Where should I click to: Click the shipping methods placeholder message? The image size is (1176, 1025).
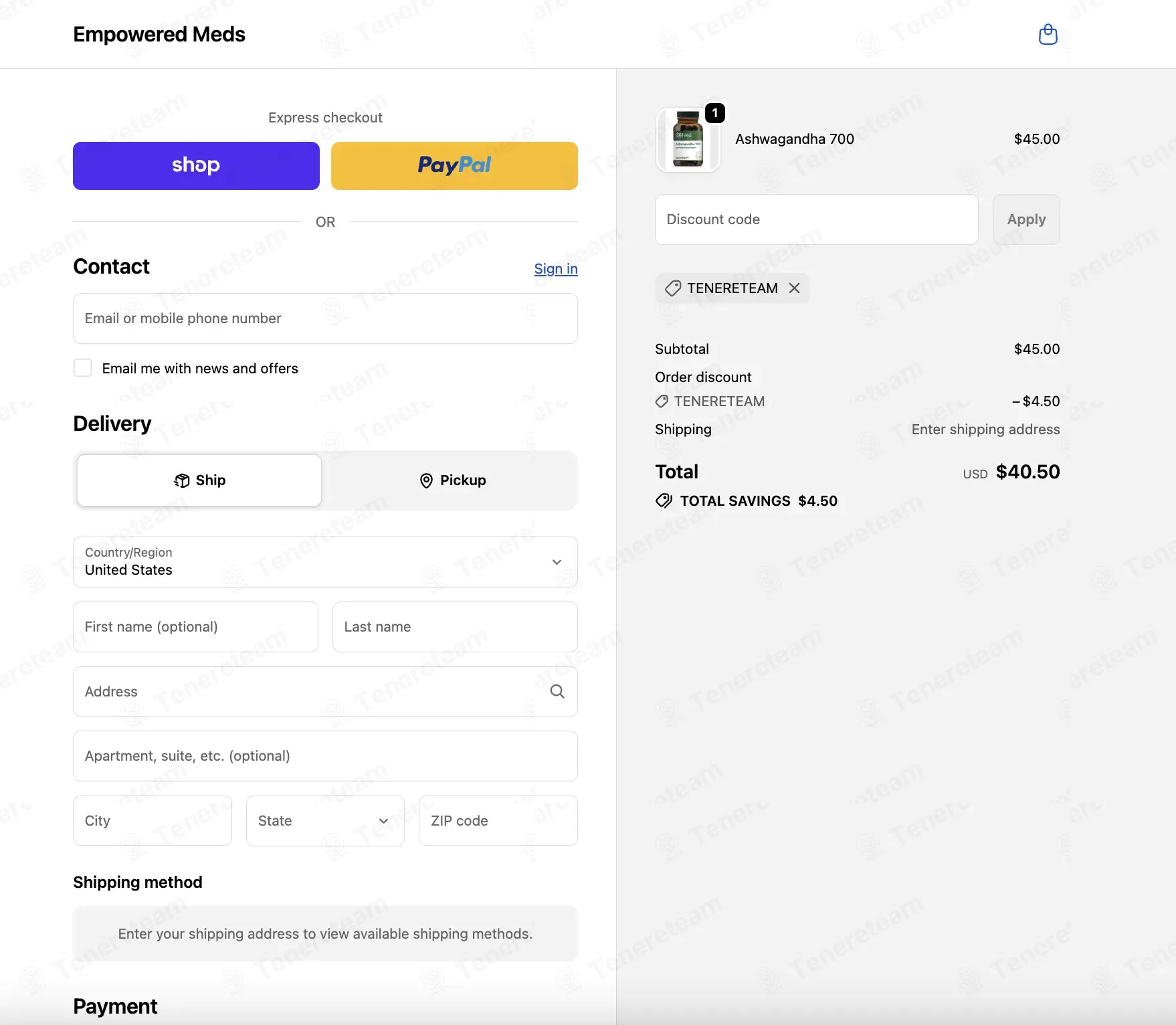click(325, 934)
